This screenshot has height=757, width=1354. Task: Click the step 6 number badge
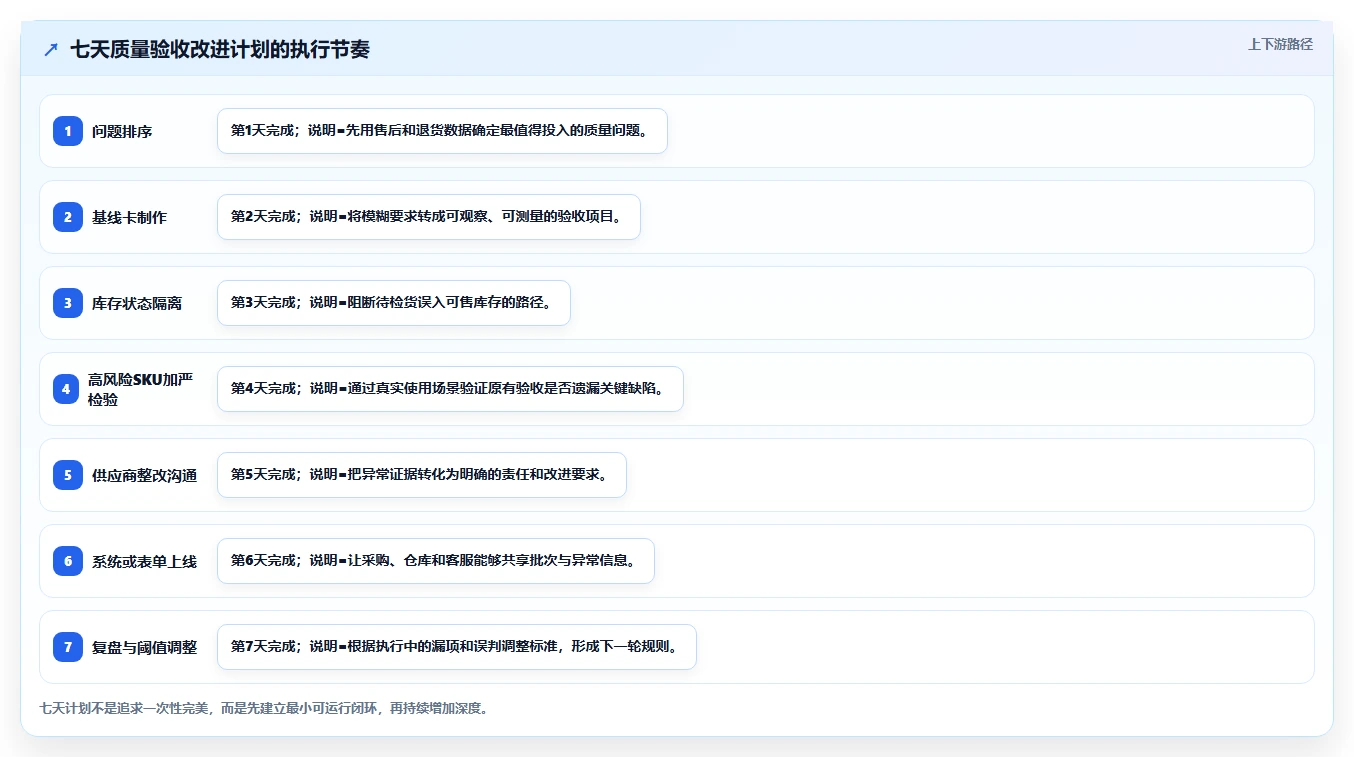[x=68, y=561]
